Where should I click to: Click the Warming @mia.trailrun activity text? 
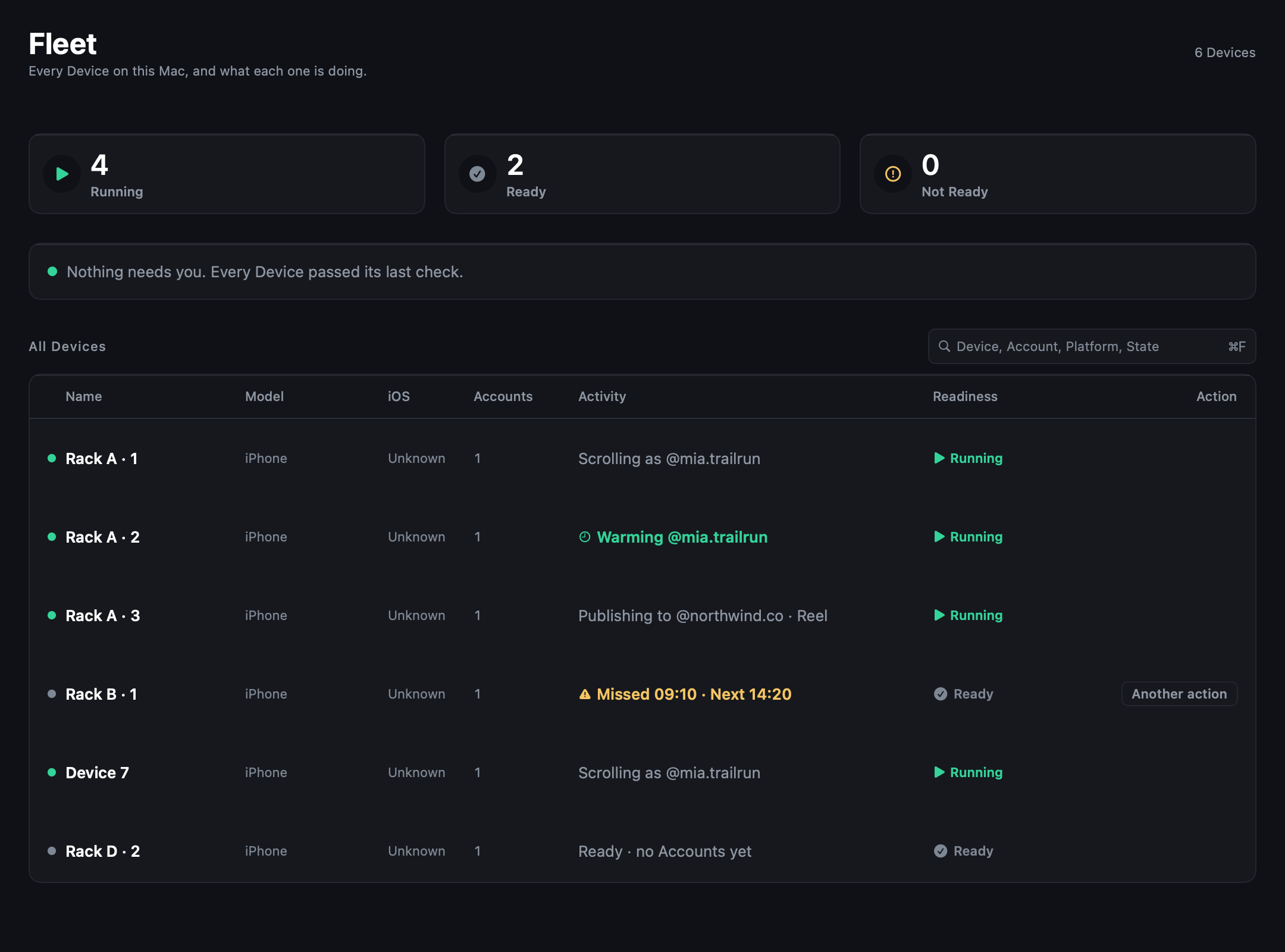(x=682, y=537)
